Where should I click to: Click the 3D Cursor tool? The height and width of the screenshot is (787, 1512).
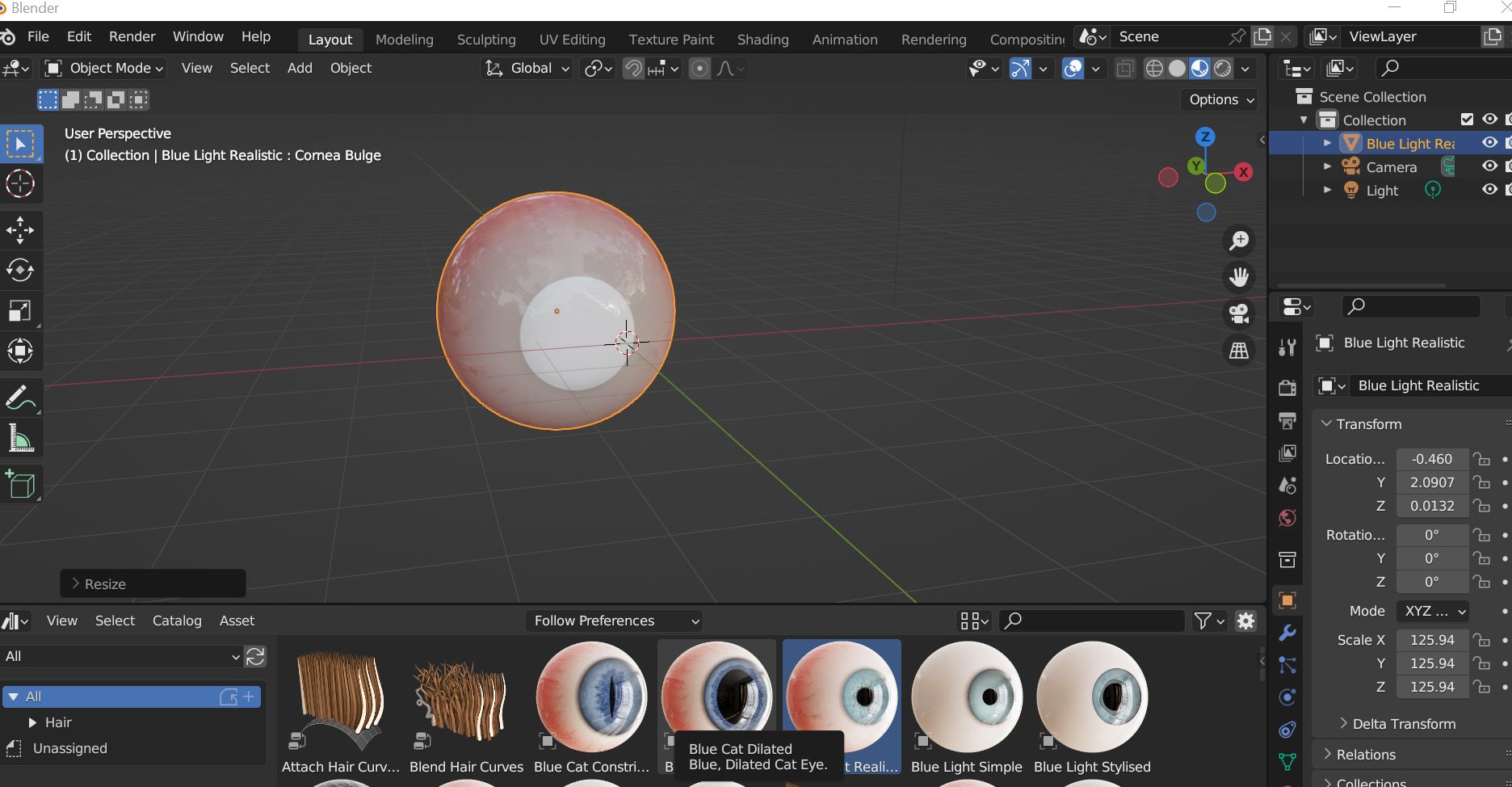pos(20,184)
